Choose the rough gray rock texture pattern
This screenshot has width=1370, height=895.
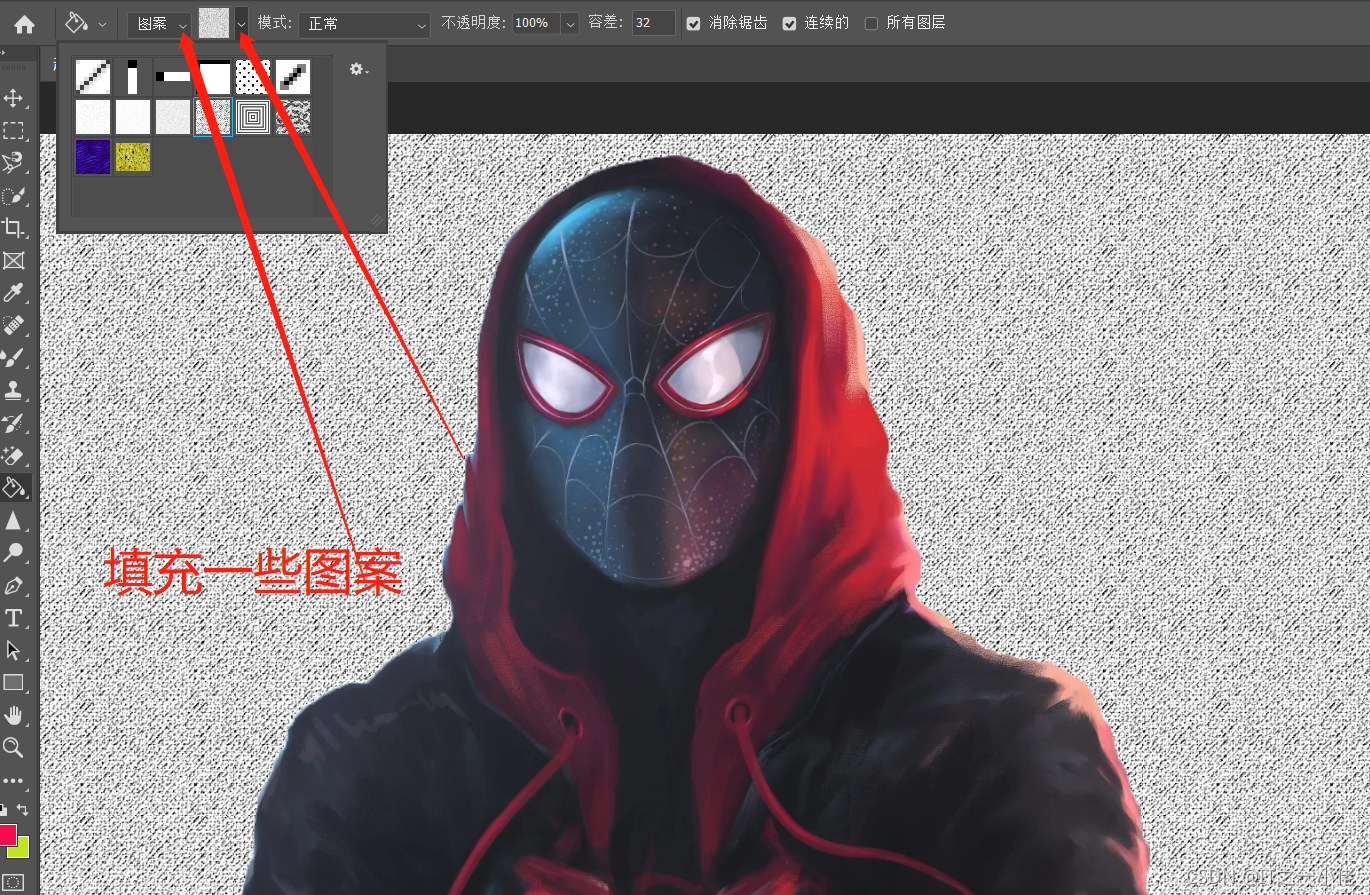(x=293, y=117)
